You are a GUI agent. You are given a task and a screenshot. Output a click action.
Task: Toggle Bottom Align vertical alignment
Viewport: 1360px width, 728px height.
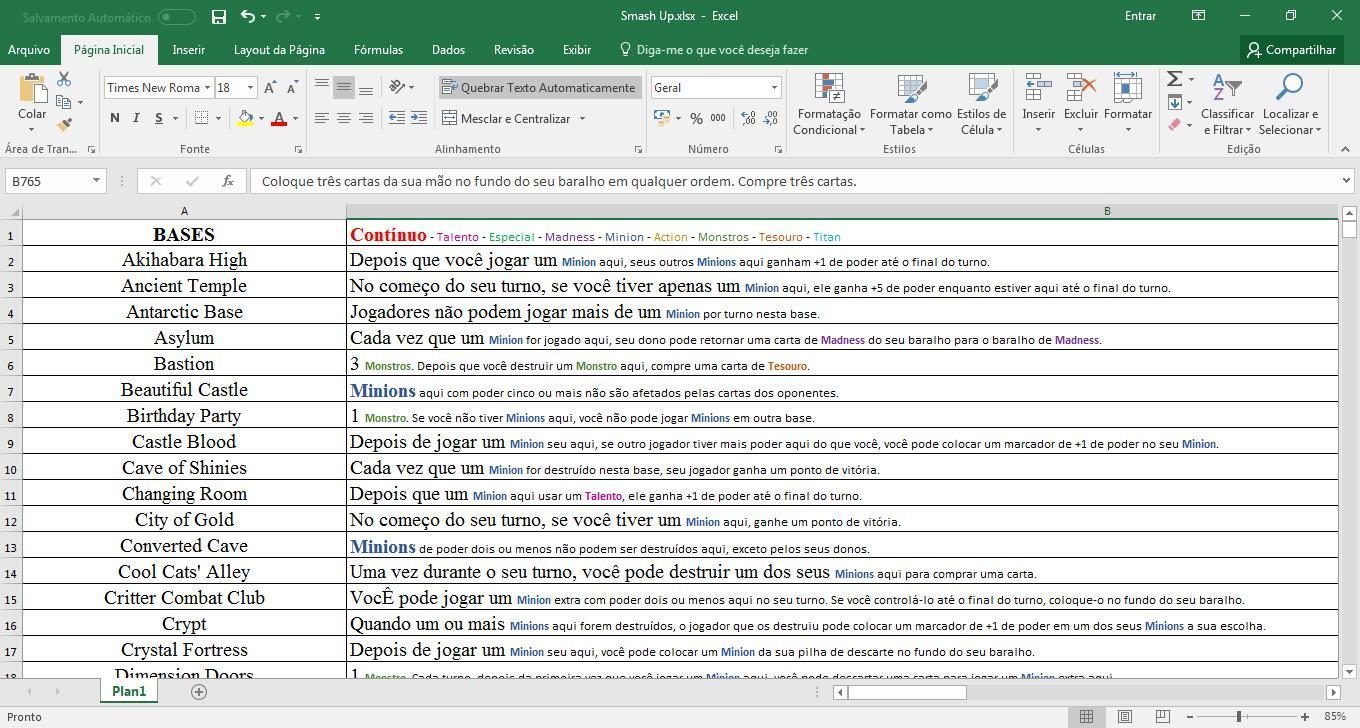tap(365, 88)
